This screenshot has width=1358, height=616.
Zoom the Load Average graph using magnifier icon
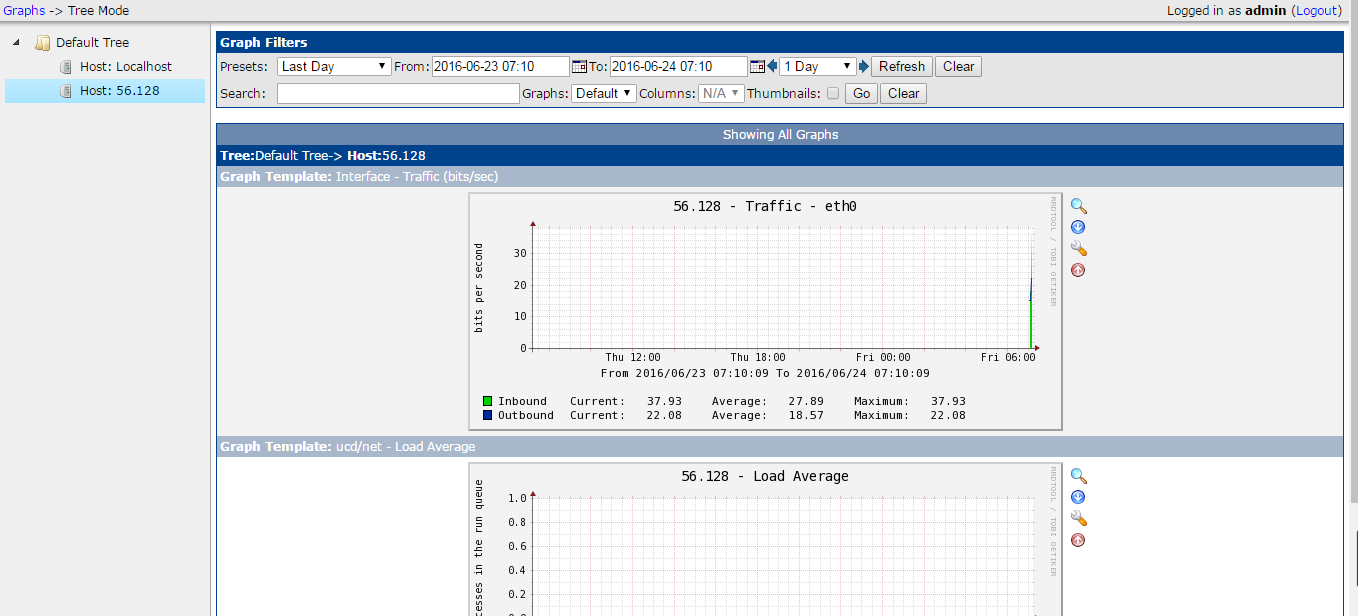click(1078, 477)
